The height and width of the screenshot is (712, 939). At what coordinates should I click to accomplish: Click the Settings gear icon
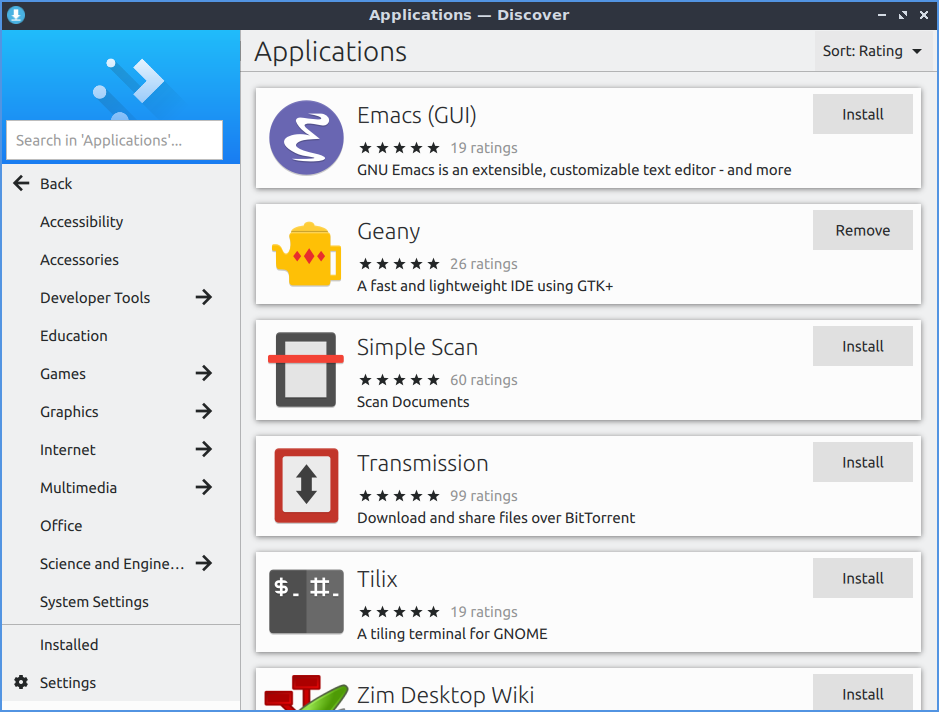click(21, 683)
